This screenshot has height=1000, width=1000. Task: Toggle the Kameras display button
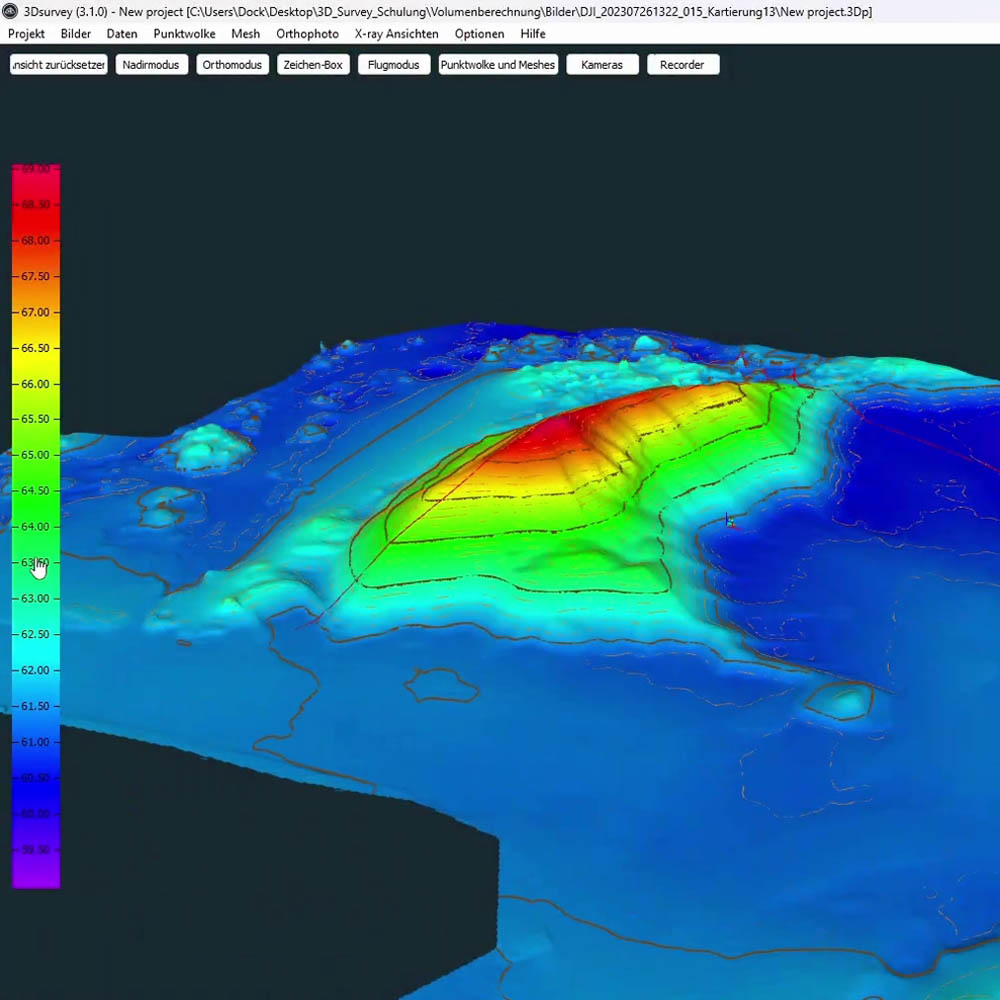point(602,65)
